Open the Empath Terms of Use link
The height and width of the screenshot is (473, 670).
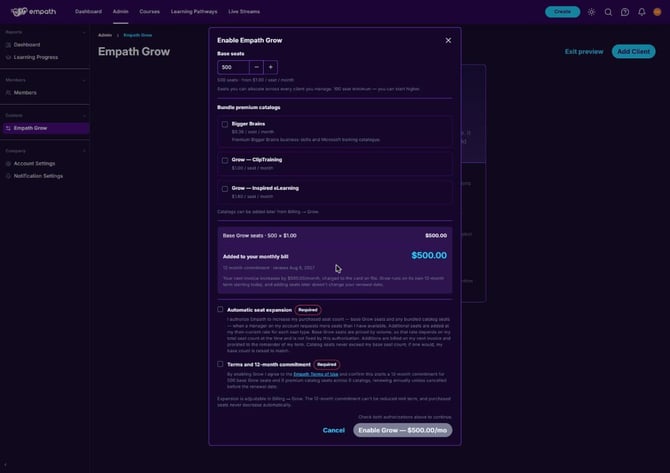click(x=316, y=374)
